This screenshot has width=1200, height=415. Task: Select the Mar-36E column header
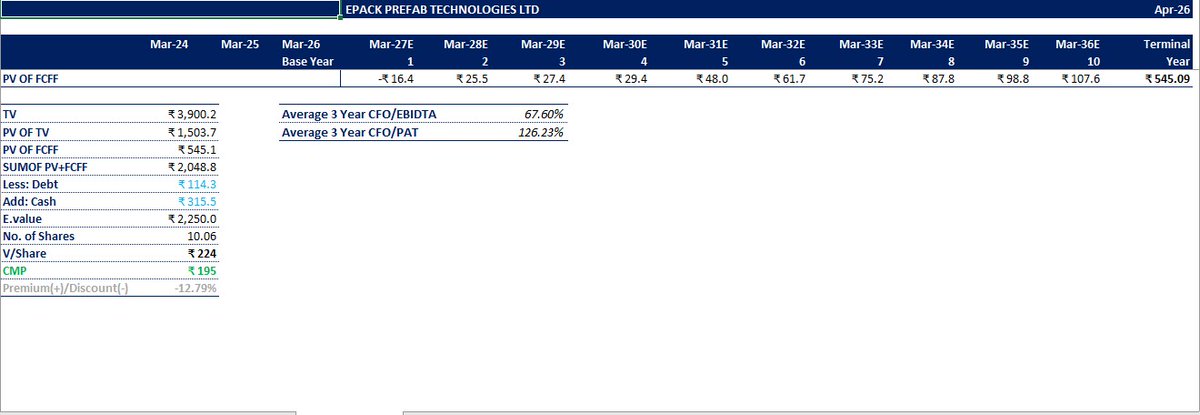click(x=1076, y=45)
